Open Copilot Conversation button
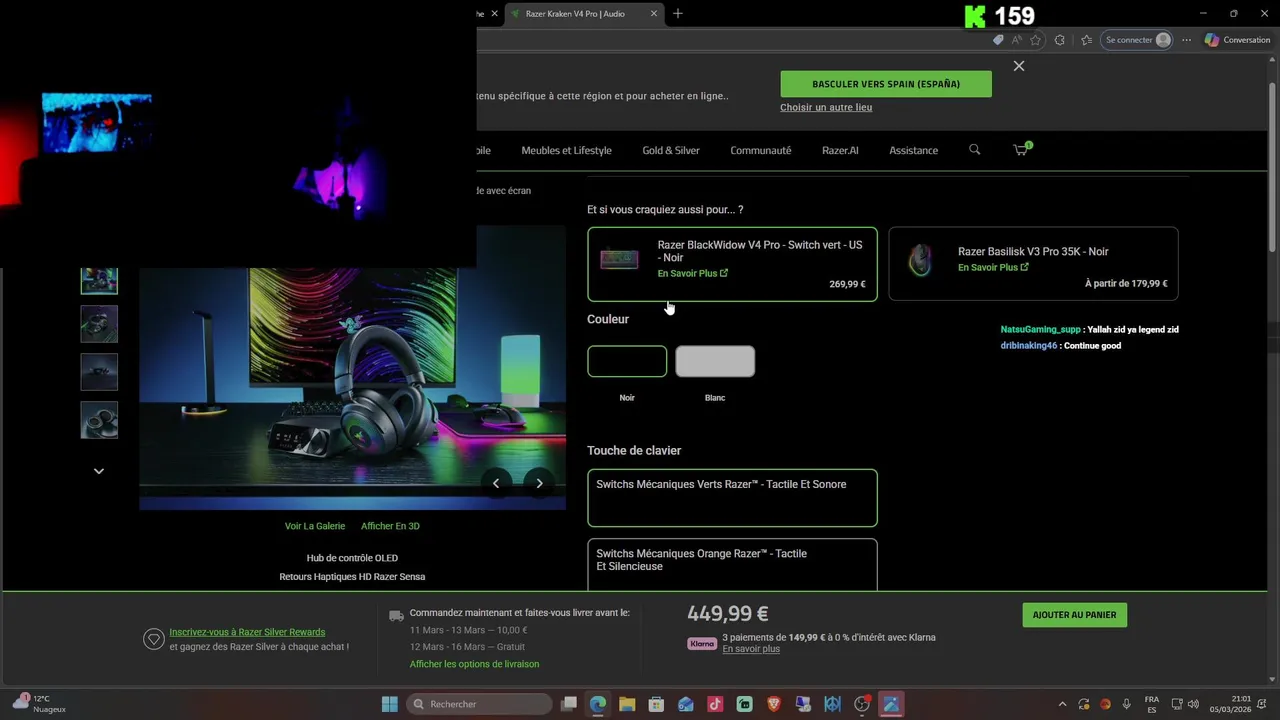The height and width of the screenshot is (720, 1280). [x=1238, y=40]
